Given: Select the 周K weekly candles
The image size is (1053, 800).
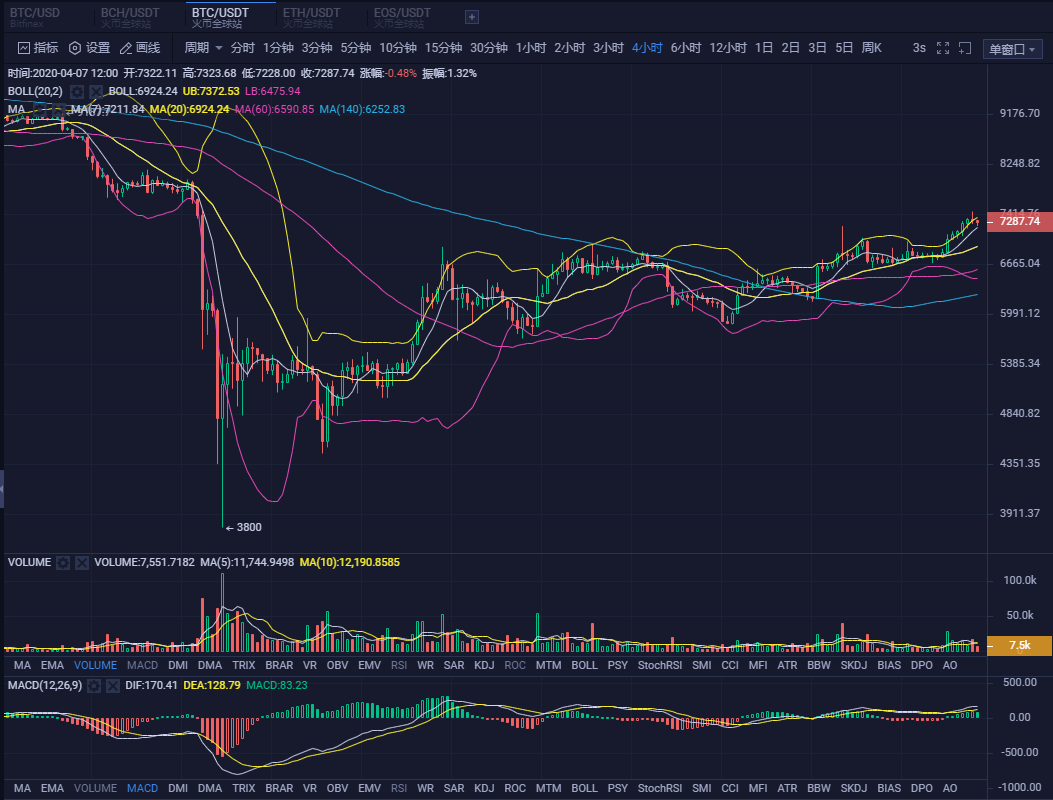Looking at the screenshot, I should (x=872, y=48).
